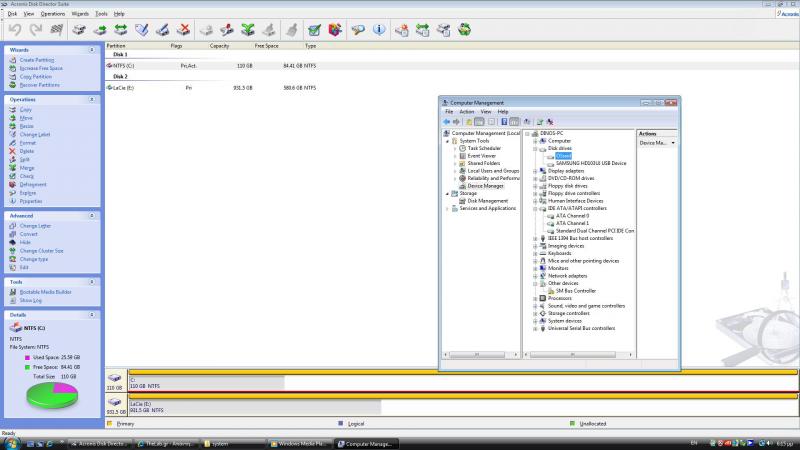The width and height of the screenshot is (800, 450).
Task: Click Back arrow in Computer Management toolbar
Action: (446, 122)
